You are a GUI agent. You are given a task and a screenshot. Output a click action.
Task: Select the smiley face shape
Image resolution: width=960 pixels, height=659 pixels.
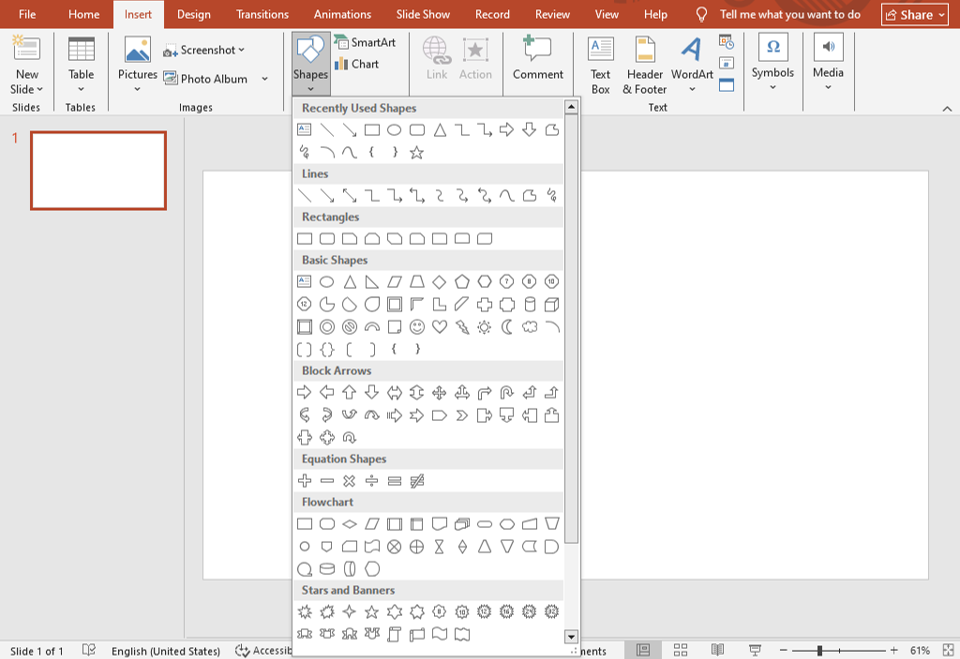pyautogui.click(x=417, y=327)
